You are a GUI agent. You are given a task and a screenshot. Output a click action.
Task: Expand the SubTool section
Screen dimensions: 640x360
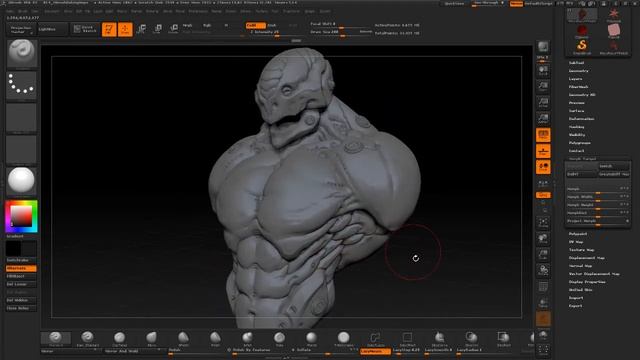(x=576, y=63)
